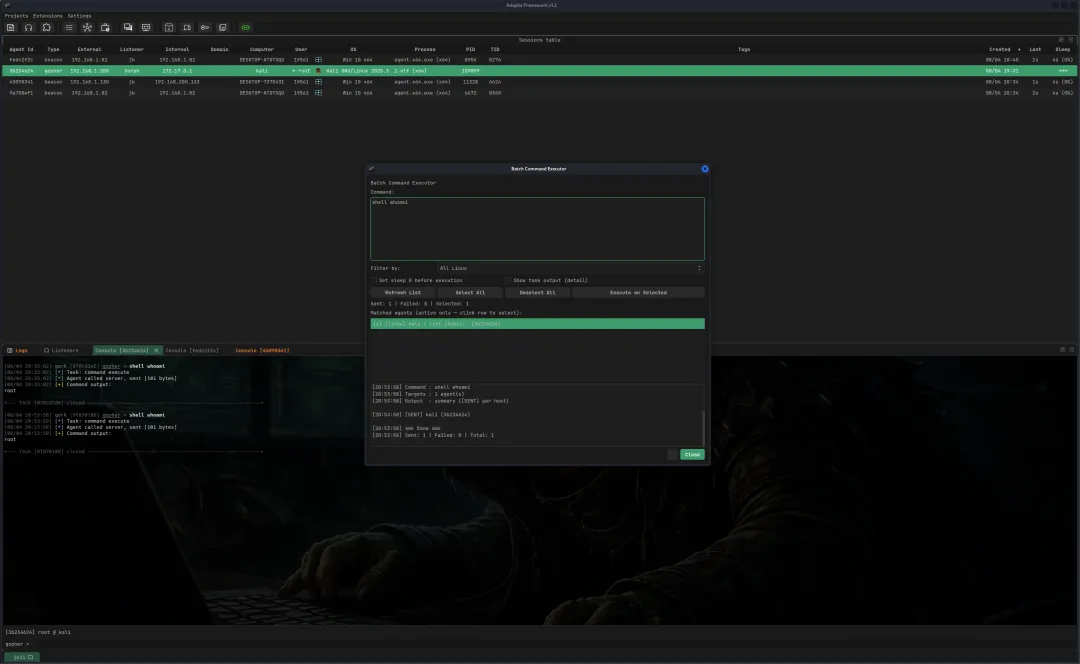Show the sessions table list-lines icon
This screenshot has width=1080, height=664.
pos(69,28)
